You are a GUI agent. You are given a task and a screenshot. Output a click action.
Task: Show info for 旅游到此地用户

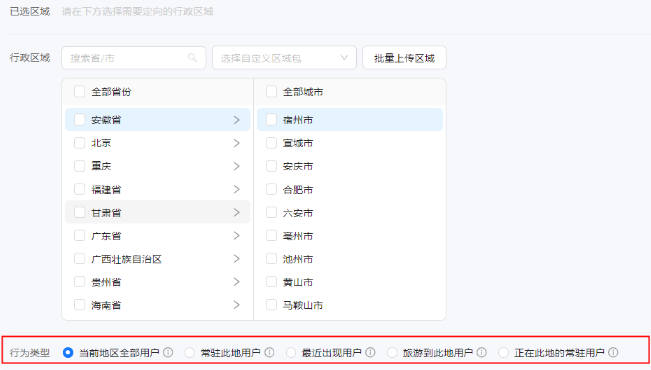[x=482, y=353]
